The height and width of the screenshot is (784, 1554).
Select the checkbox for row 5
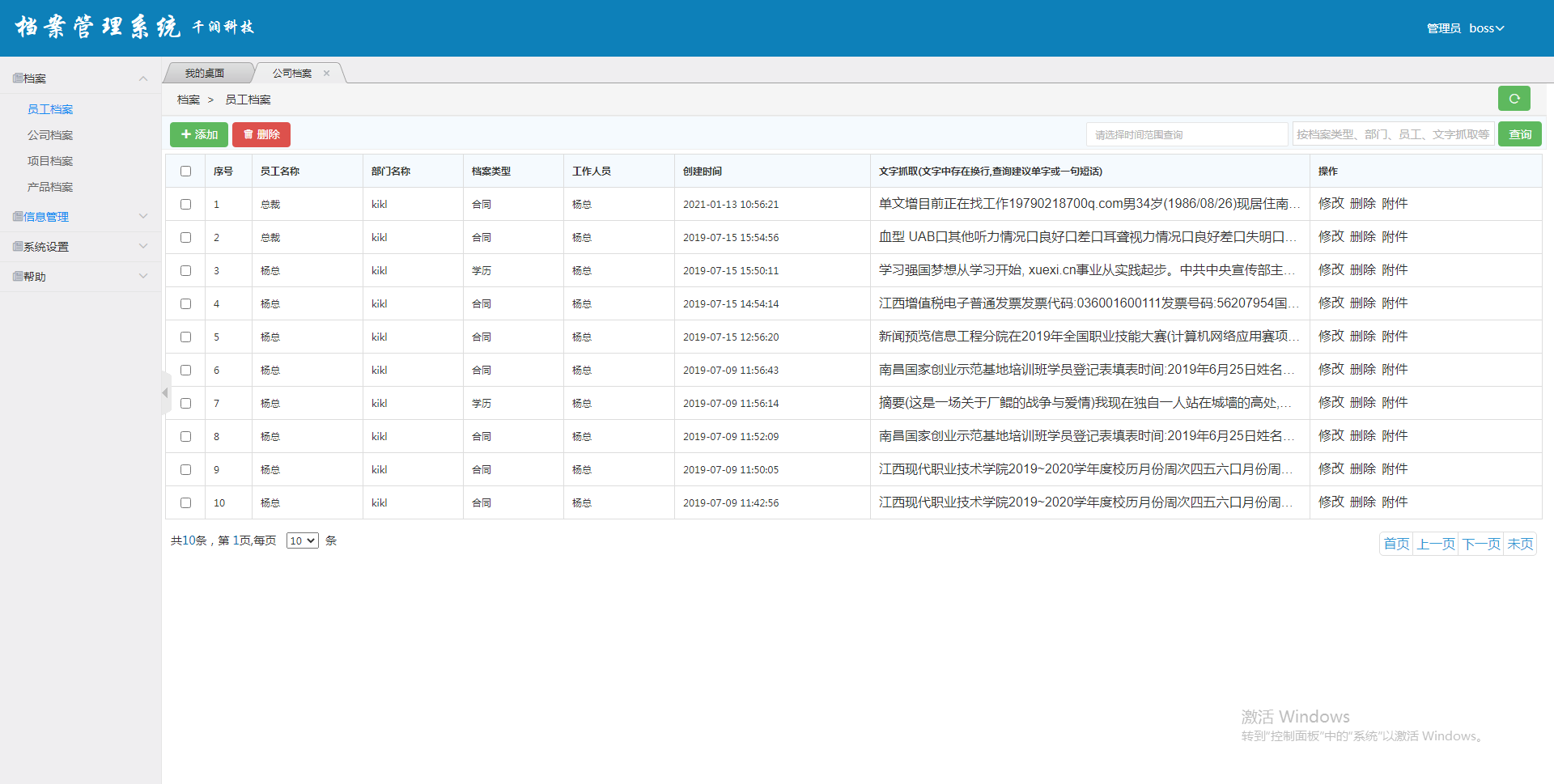tap(186, 337)
